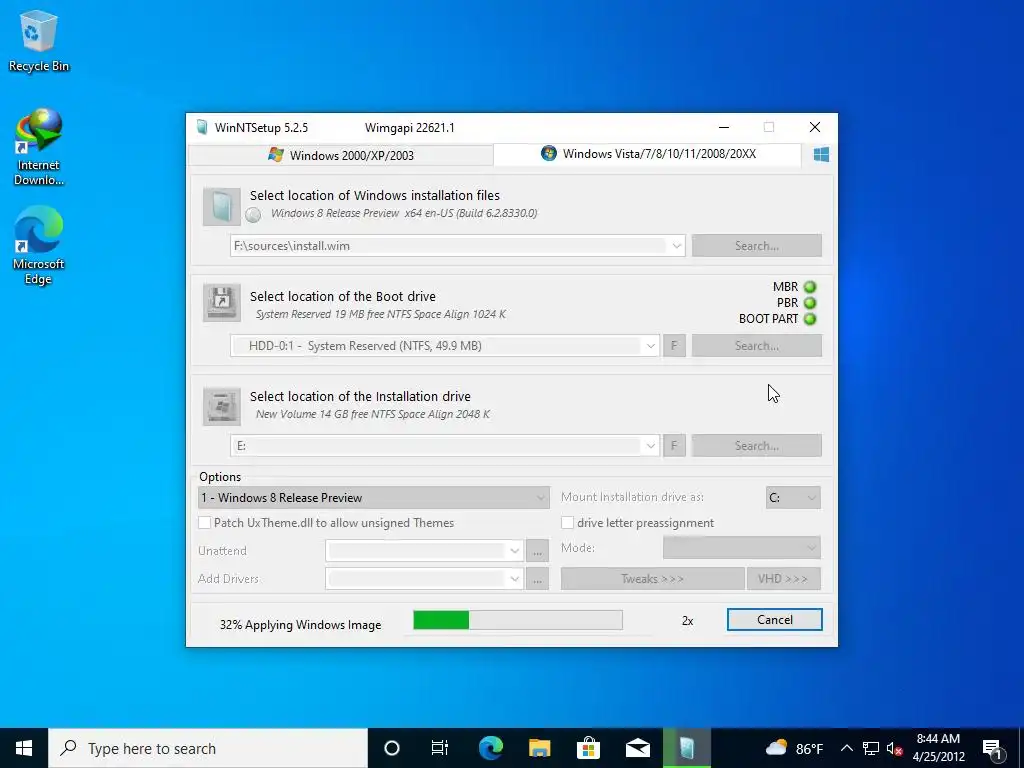Click the green PBR status indicator
This screenshot has height=768, width=1024.
click(810, 303)
